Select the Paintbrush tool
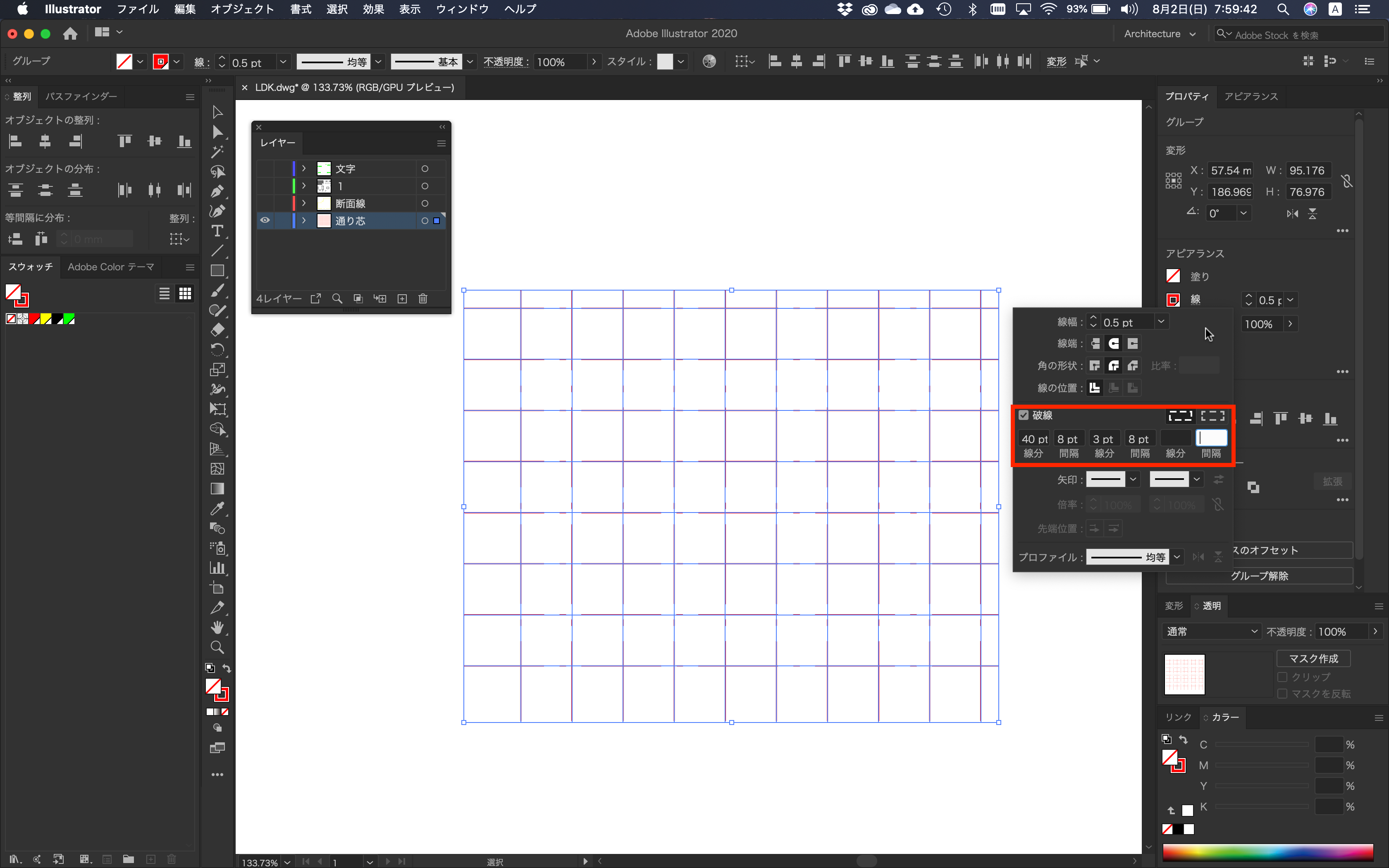This screenshot has height=868, width=1389. coord(217,291)
